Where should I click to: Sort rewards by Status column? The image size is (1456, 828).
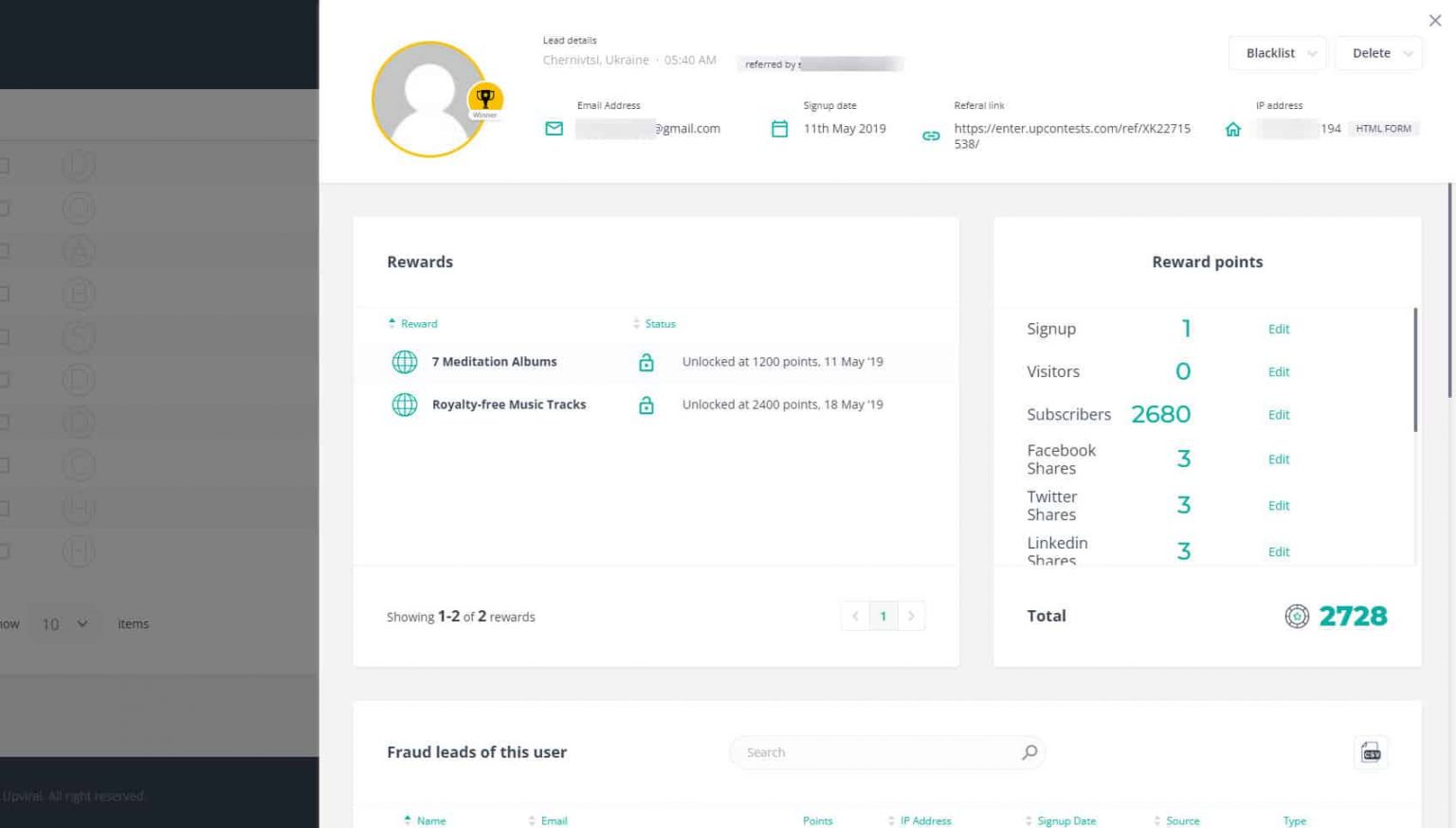[660, 324]
